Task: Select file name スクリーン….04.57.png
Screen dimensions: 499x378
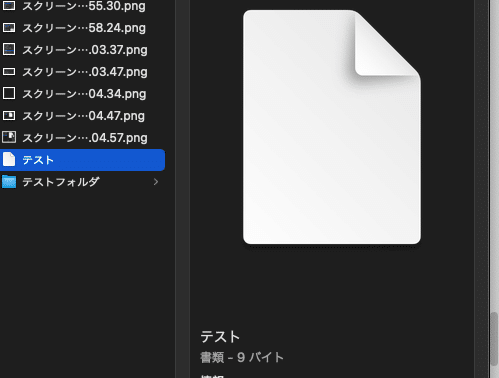Action: click(85, 138)
